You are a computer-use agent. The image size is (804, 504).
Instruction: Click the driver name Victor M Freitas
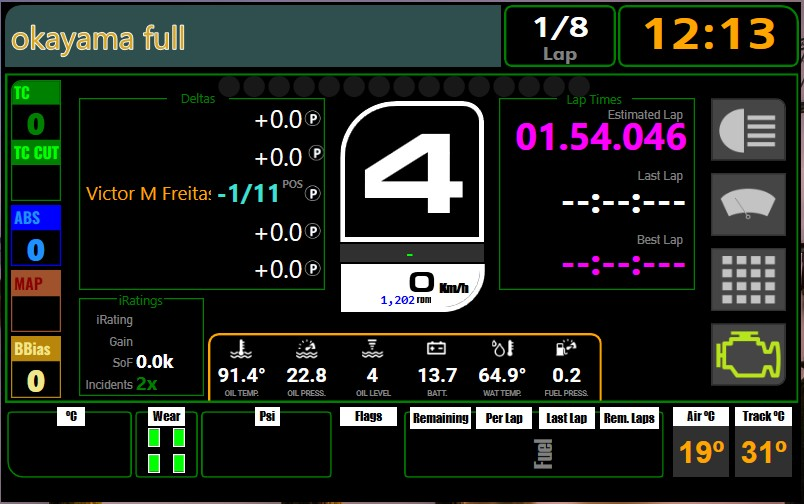[x=148, y=193]
